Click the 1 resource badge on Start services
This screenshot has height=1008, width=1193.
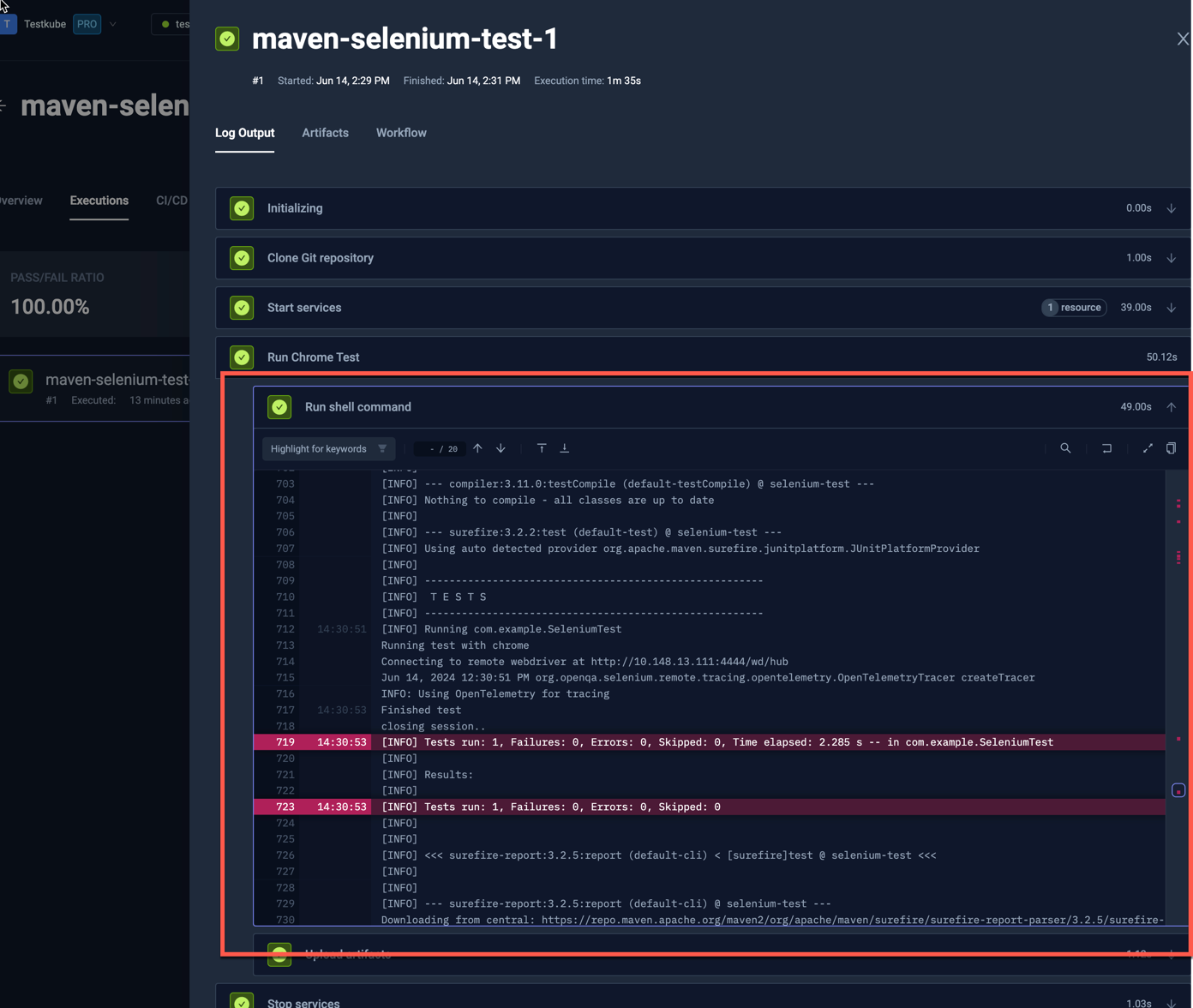click(x=1074, y=307)
